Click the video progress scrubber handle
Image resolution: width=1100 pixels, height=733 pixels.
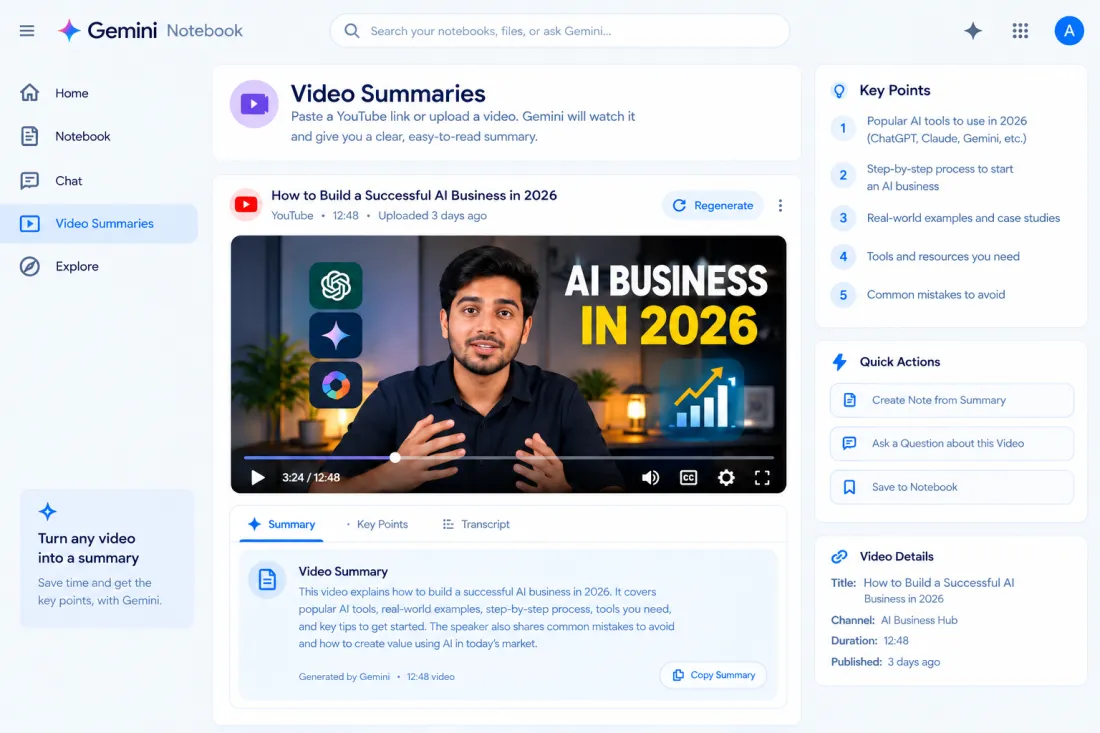395,457
